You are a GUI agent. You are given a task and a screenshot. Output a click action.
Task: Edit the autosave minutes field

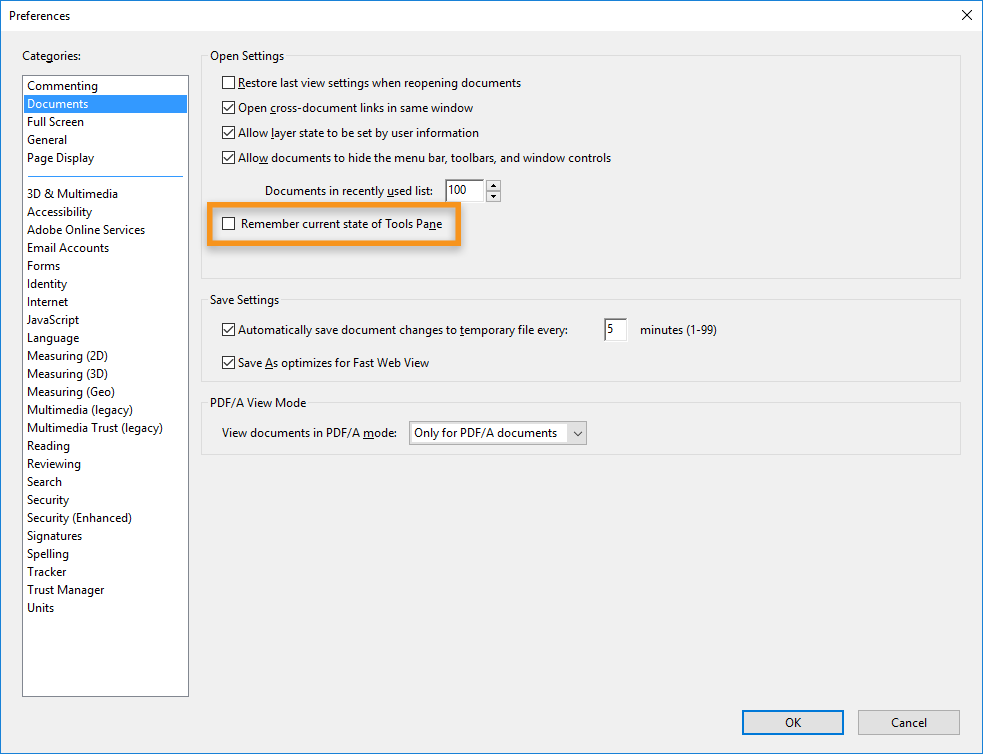(x=614, y=328)
